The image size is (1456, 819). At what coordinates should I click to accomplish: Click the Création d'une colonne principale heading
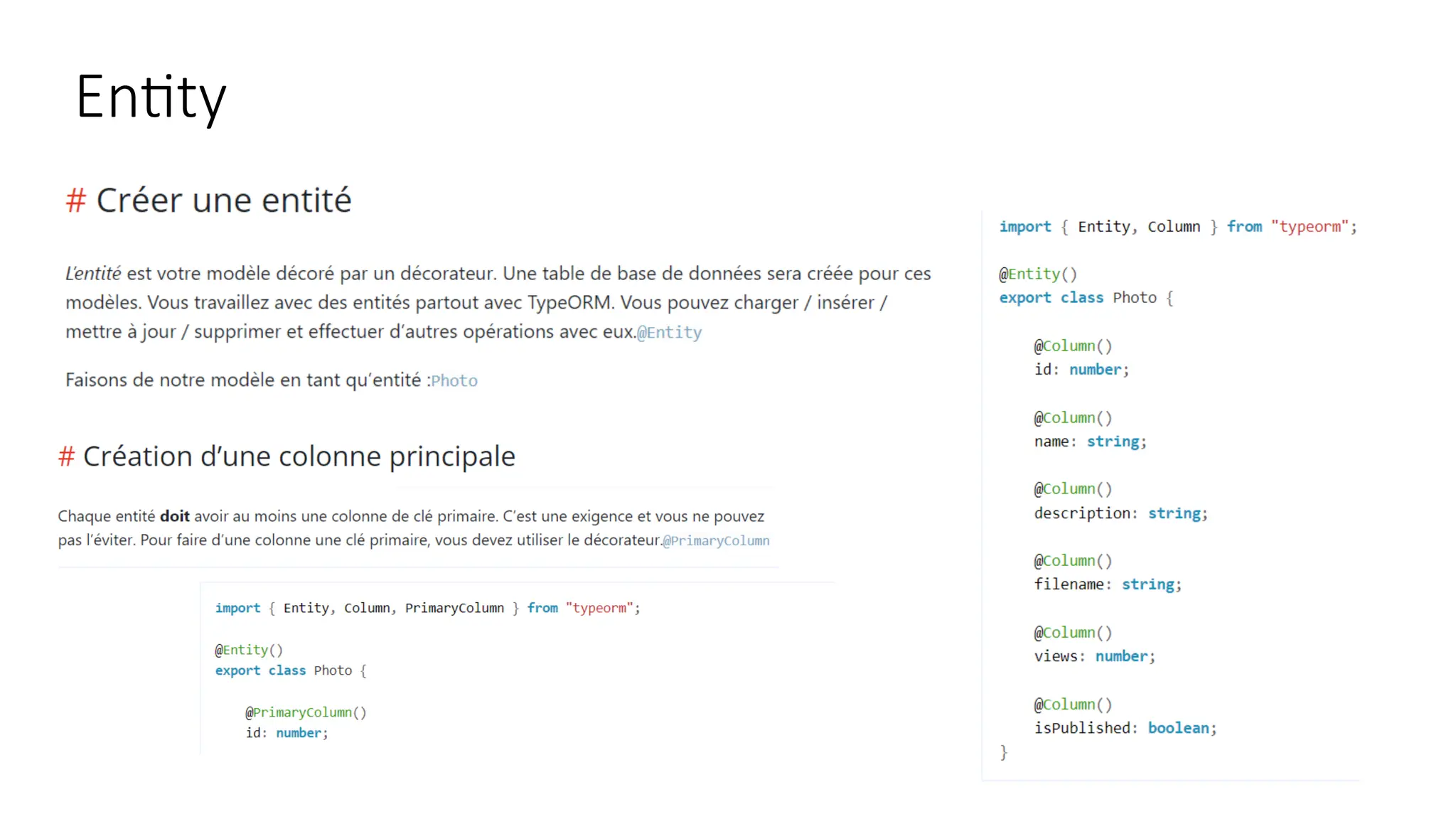[299, 456]
